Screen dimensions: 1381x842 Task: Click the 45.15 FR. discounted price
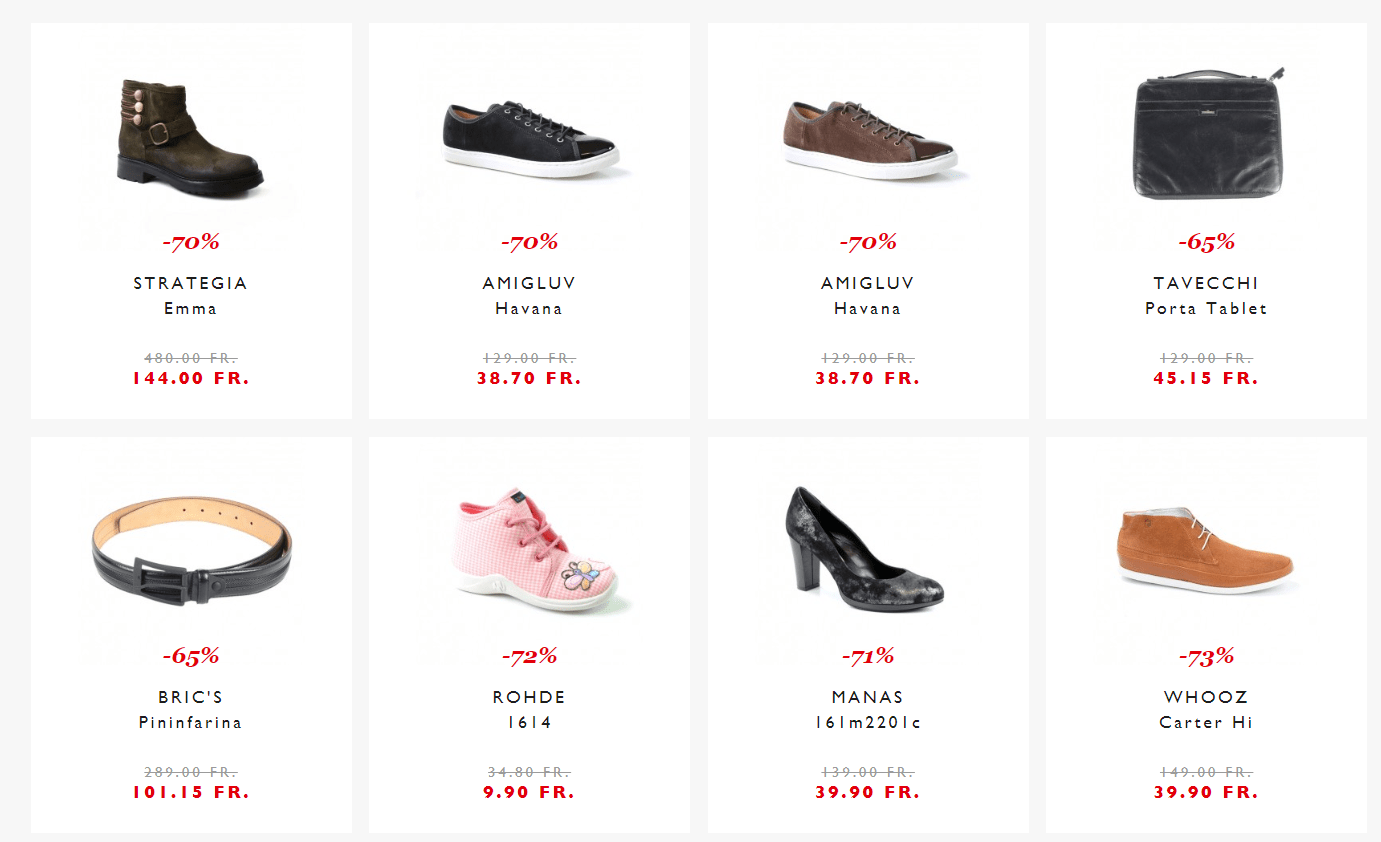(1206, 378)
